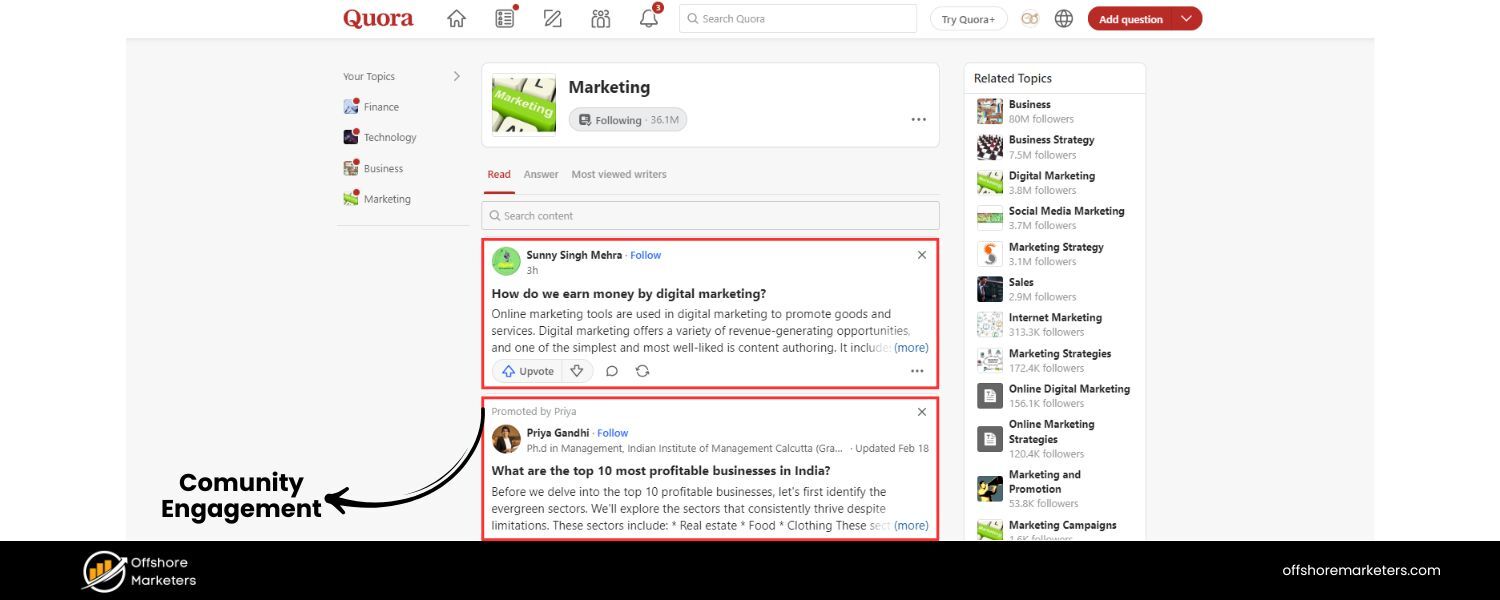The height and width of the screenshot is (600, 1500).
Task: Click the Try Quora+ button
Action: coord(968,19)
